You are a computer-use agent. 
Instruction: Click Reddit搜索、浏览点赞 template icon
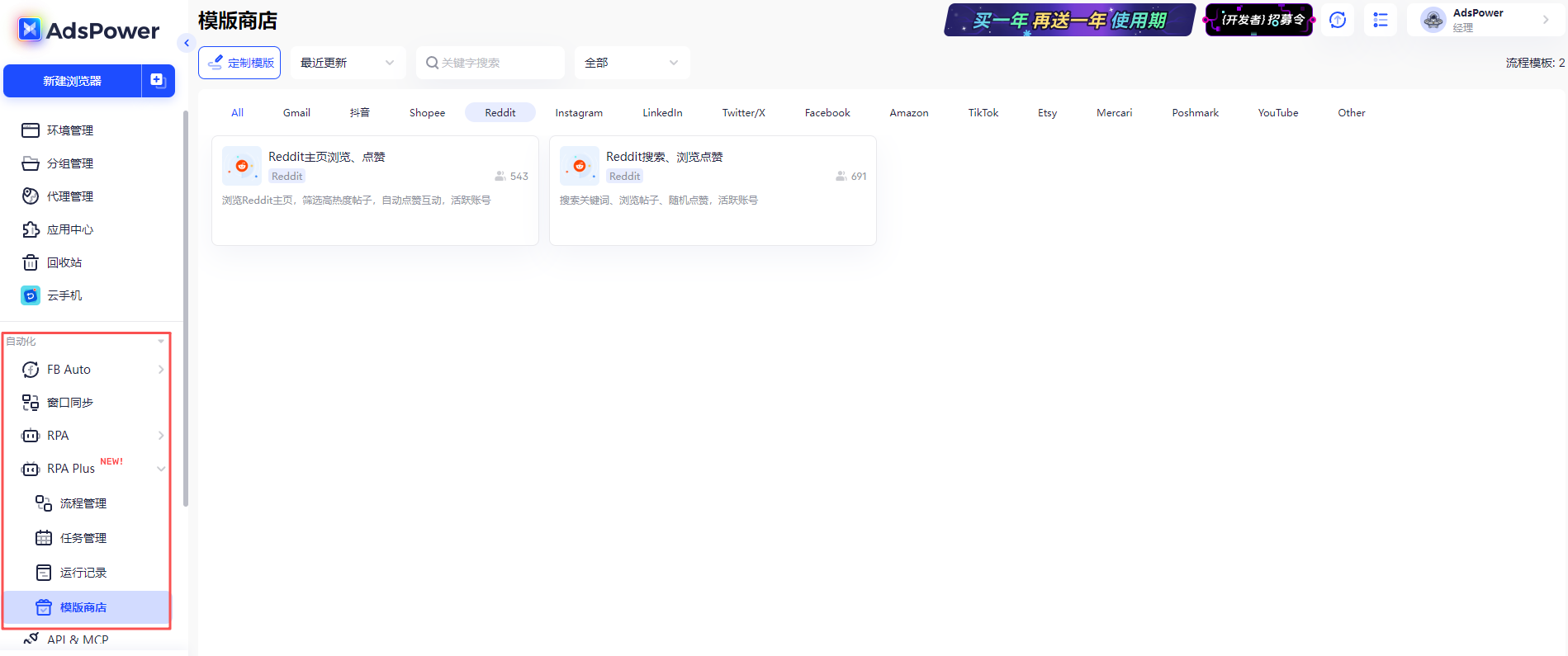coord(580,166)
